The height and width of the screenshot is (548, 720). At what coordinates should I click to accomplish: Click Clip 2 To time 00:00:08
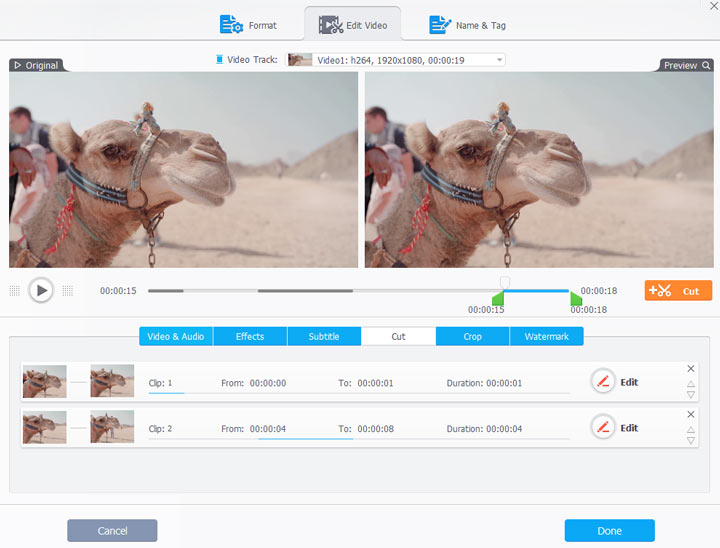click(x=375, y=429)
